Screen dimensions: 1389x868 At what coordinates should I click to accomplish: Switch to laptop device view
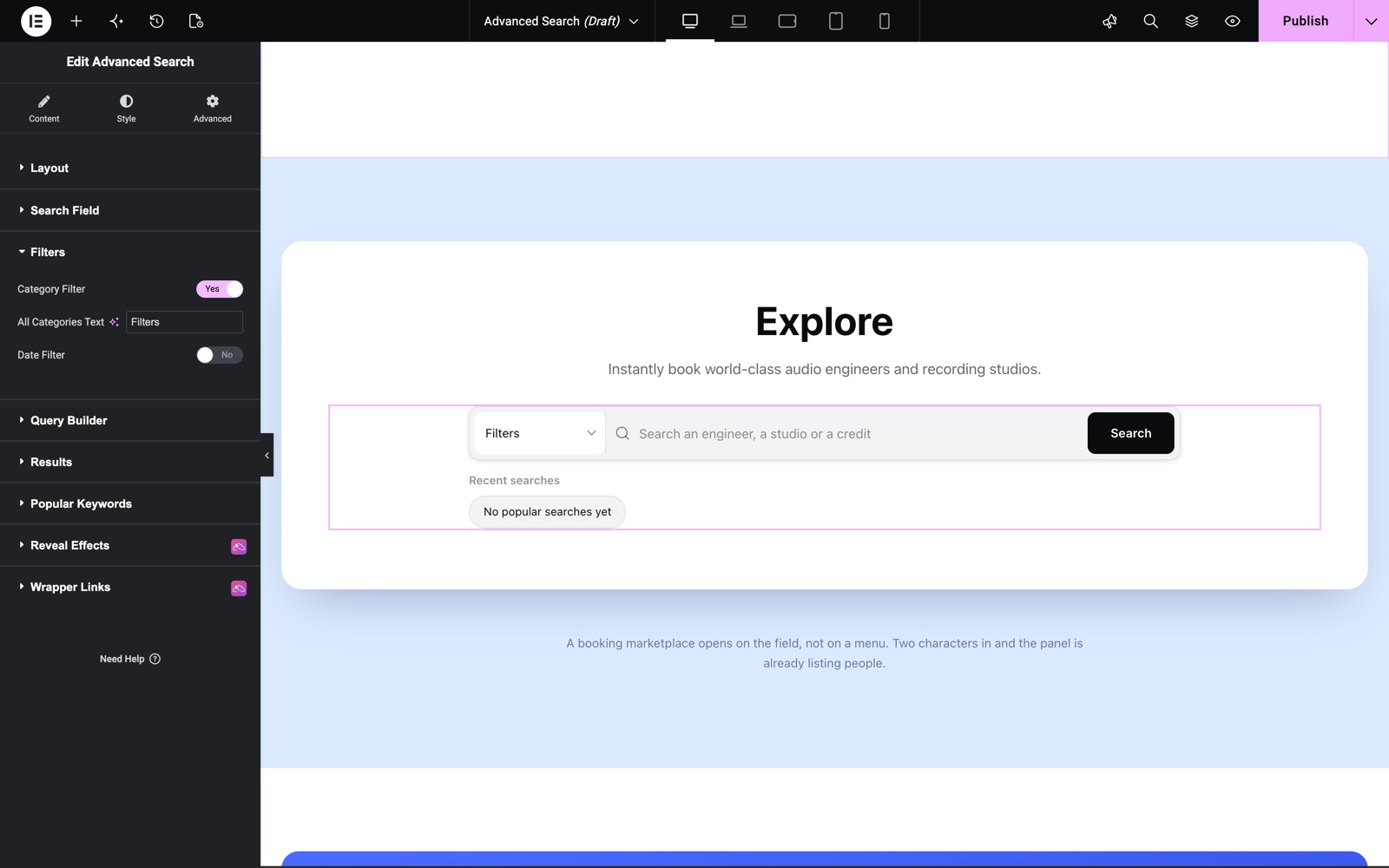(x=739, y=21)
